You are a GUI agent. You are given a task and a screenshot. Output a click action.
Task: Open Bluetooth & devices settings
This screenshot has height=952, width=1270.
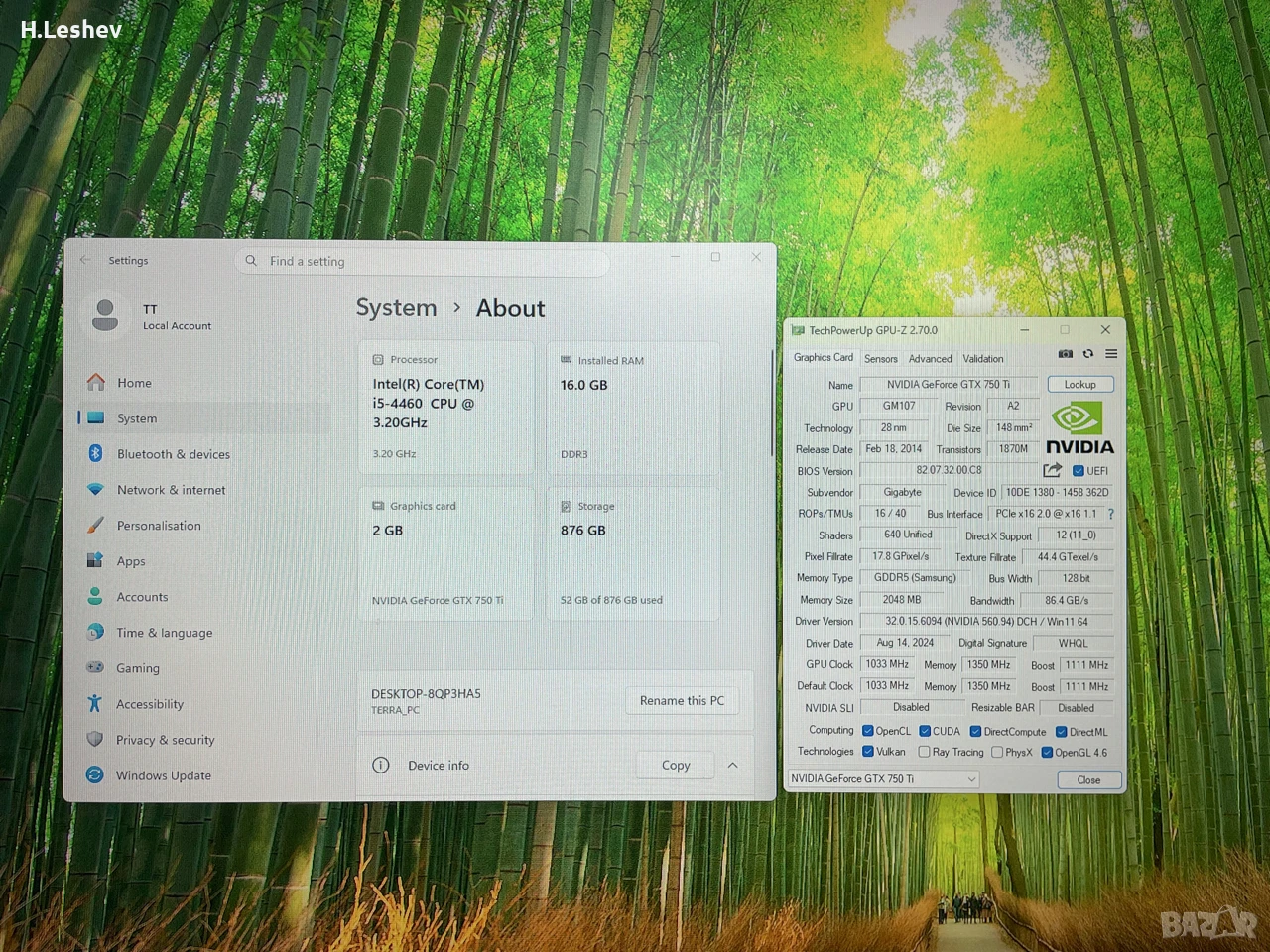point(174,454)
